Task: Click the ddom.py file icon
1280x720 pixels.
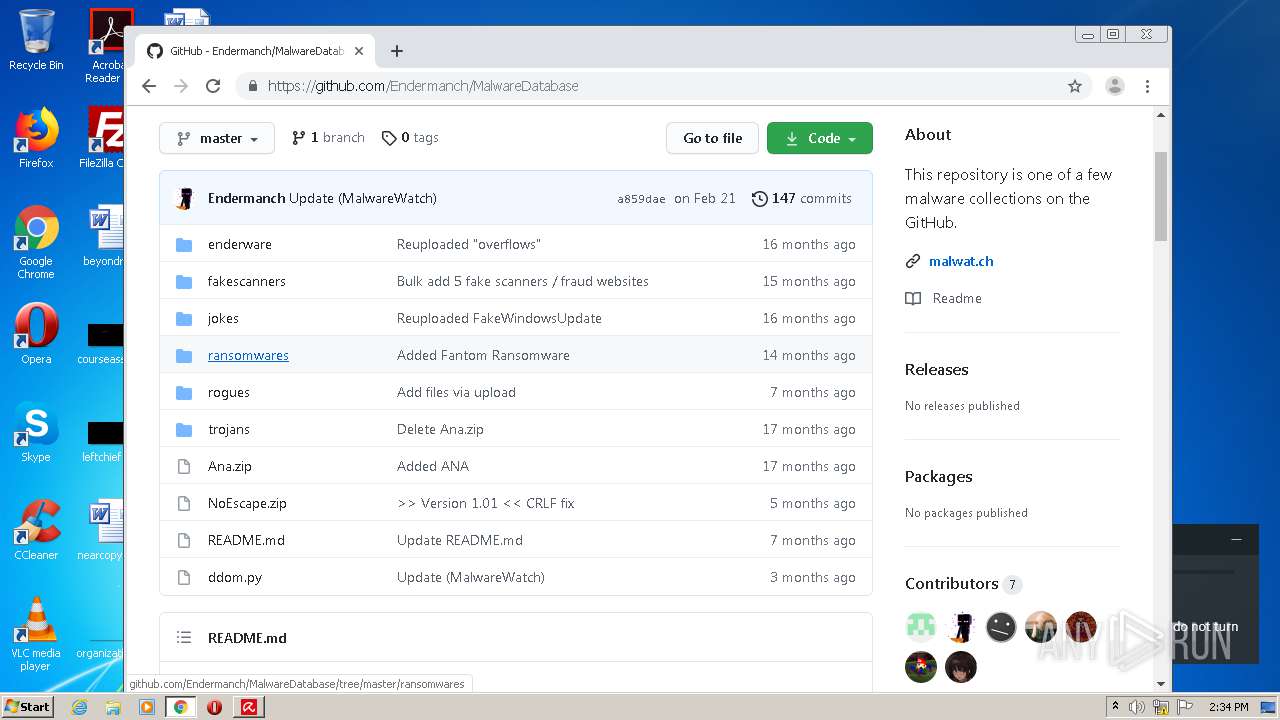Action: (184, 577)
